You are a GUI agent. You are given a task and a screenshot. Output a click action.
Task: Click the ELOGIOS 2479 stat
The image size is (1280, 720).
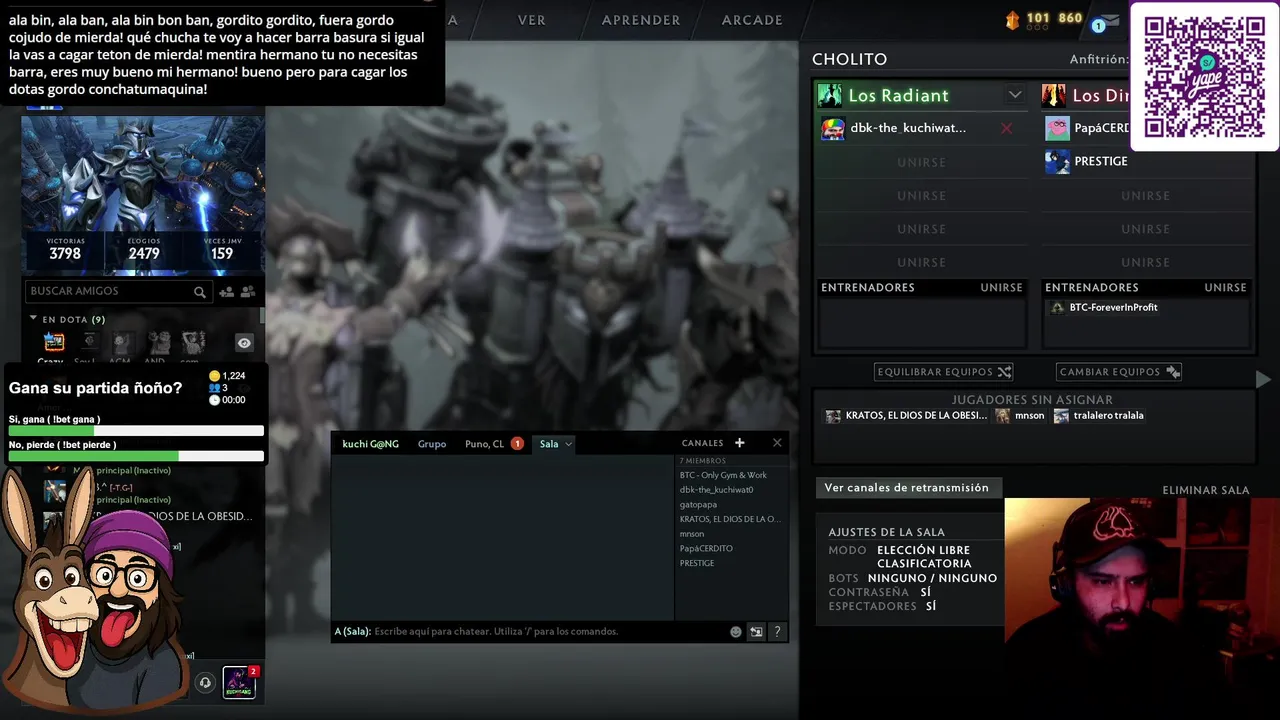tap(143, 249)
